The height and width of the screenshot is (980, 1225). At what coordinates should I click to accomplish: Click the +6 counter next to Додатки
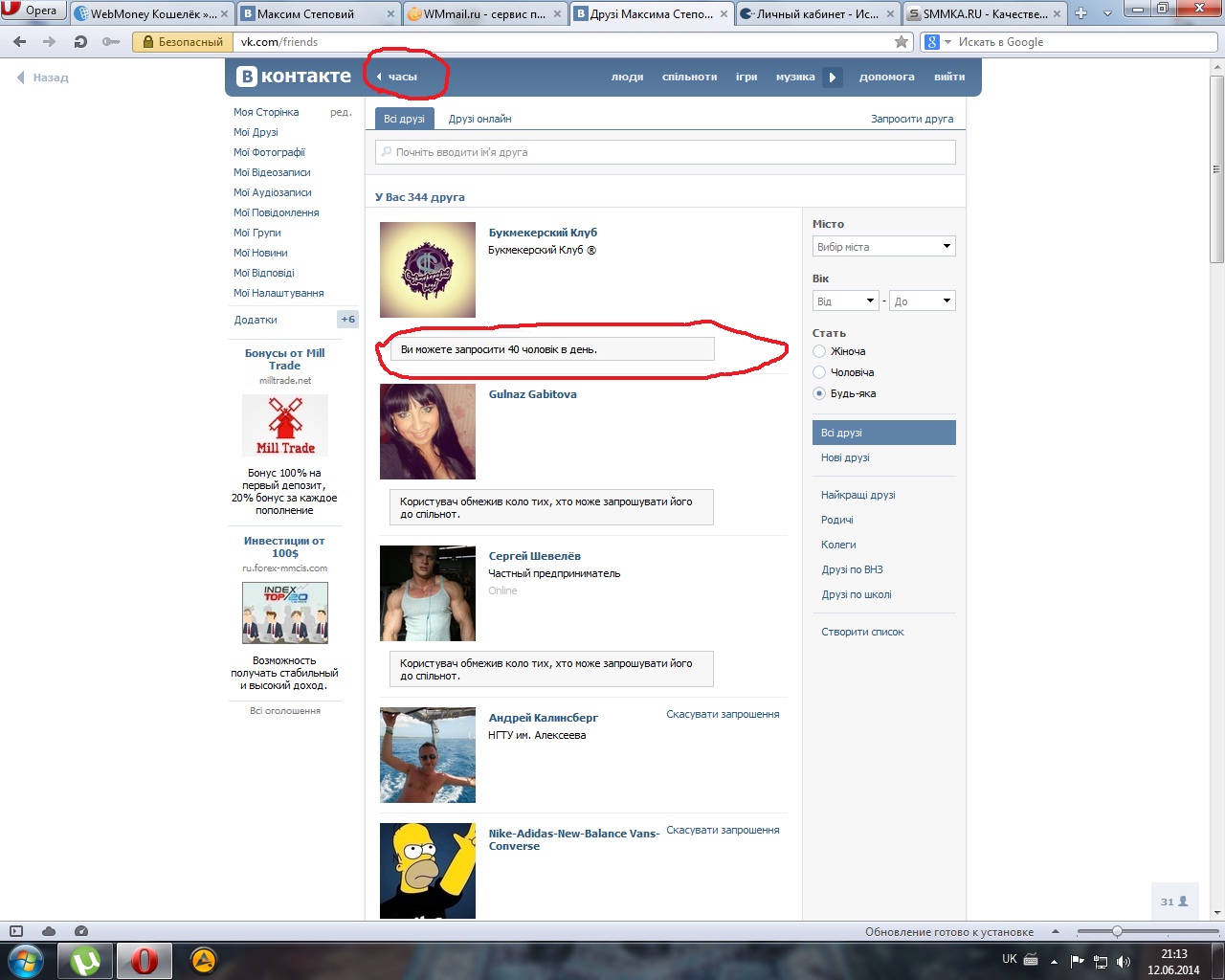[348, 320]
